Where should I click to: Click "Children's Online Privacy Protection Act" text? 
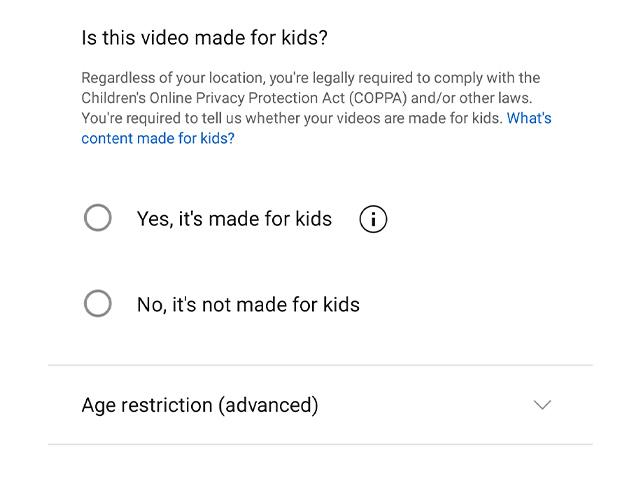tap(213, 98)
